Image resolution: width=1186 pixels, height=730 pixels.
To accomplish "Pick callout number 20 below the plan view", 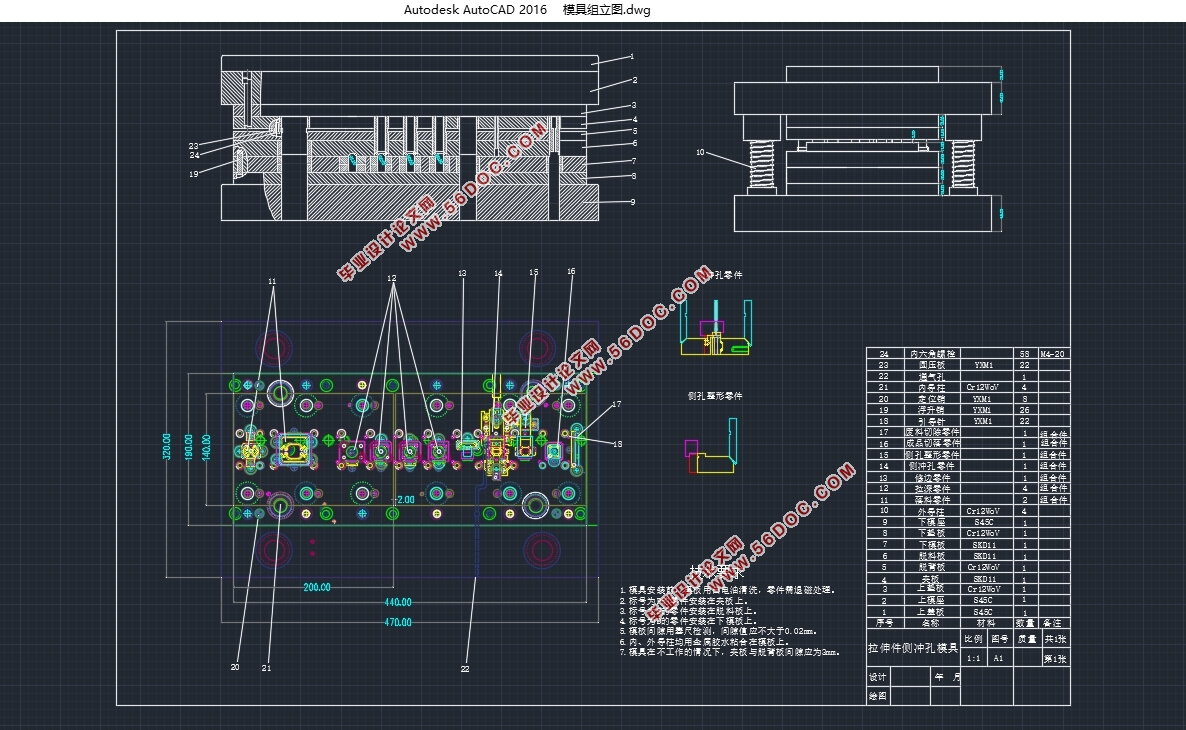I will coord(235,667).
